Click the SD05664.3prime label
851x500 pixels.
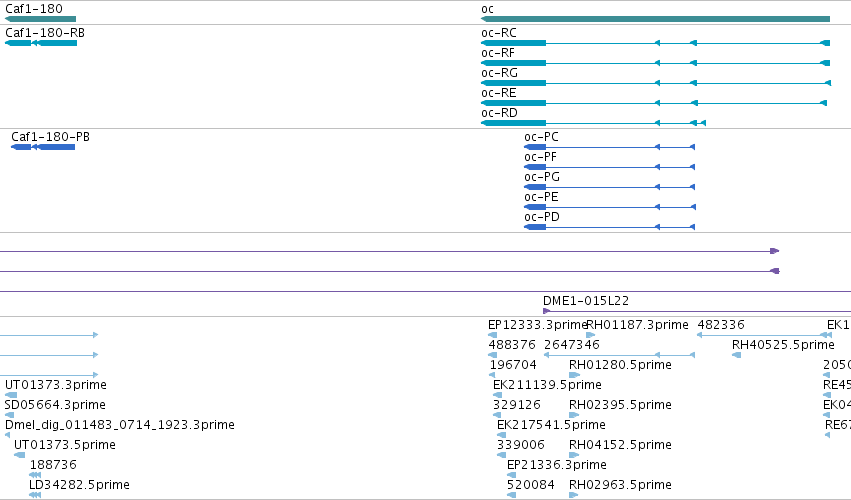point(55,405)
